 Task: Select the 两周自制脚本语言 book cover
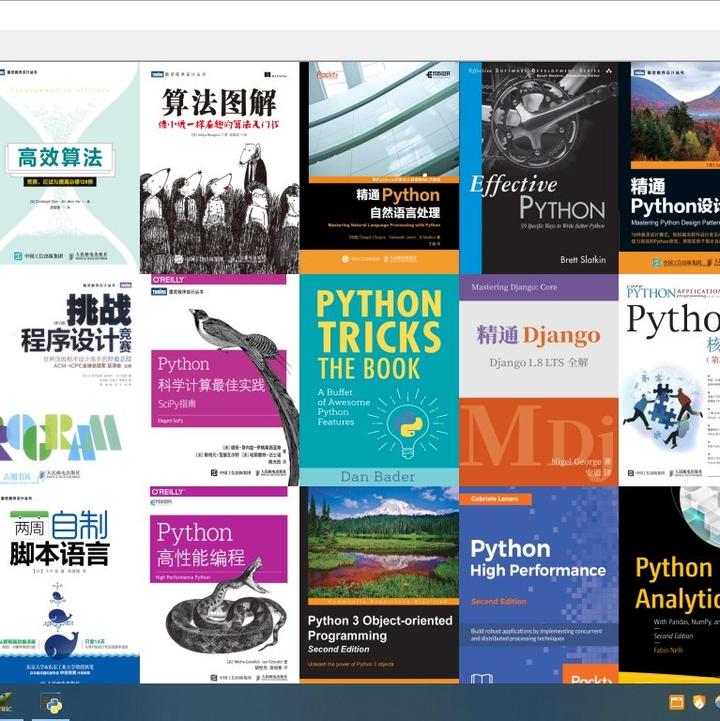(69, 585)
